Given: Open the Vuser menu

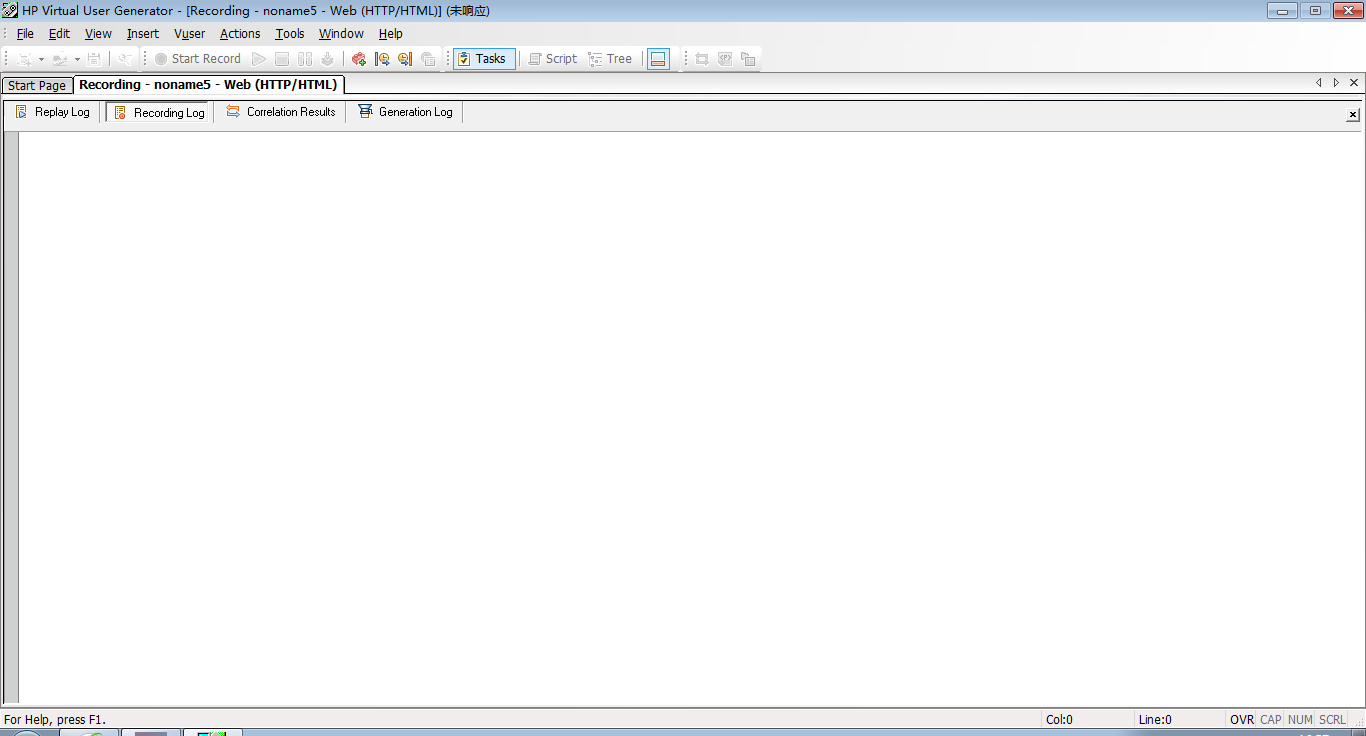Looking at the screenshot, I should (x=190, y=34).
